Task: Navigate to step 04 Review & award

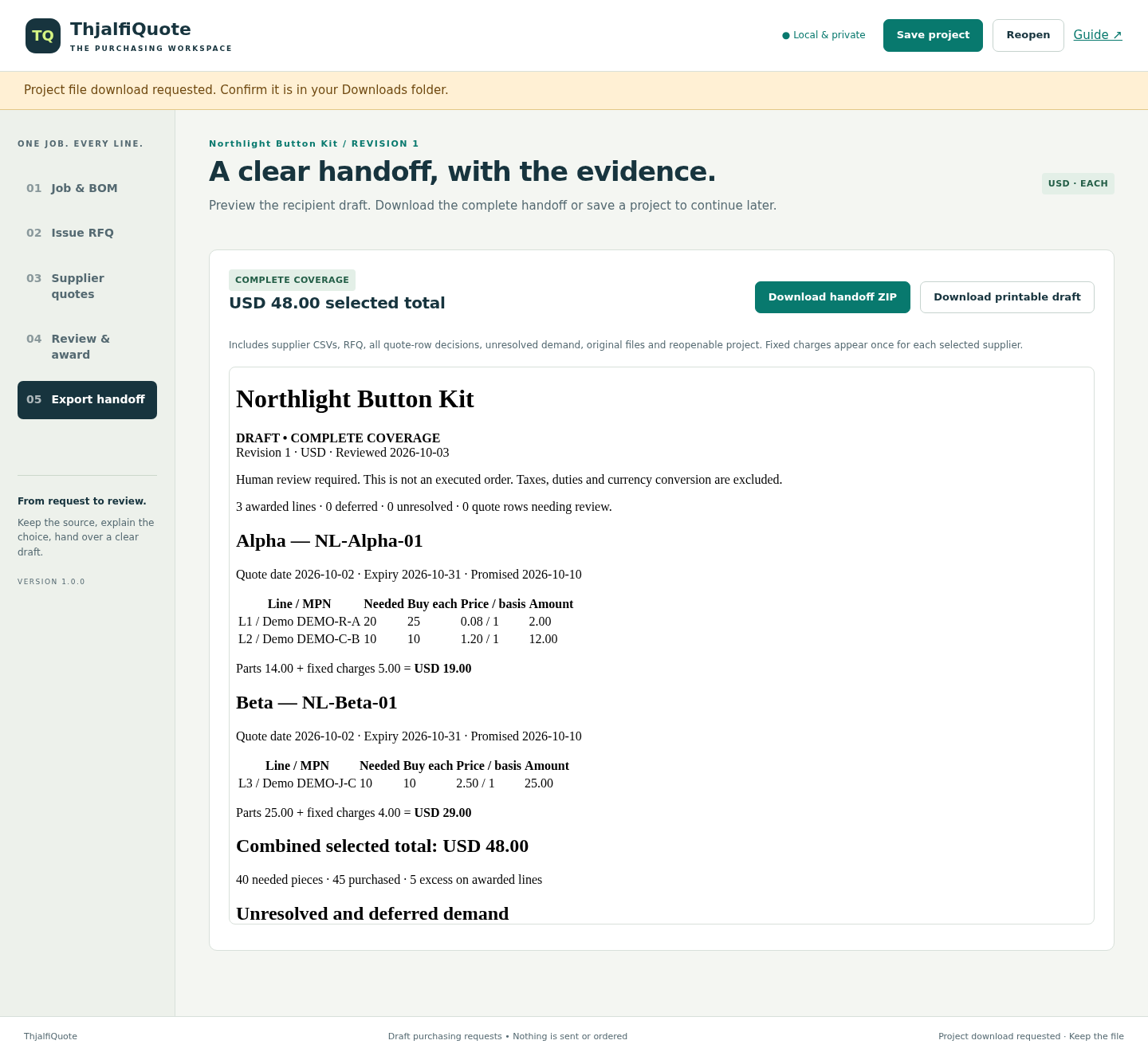Action: coord(87,347)
